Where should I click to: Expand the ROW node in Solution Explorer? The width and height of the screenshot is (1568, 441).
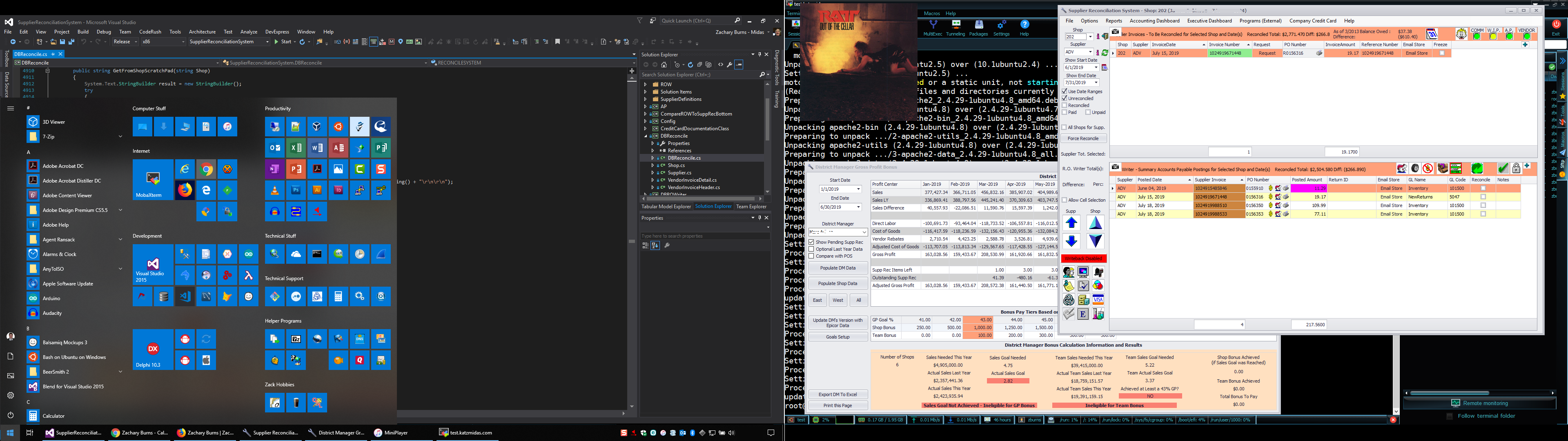(x=645, y=85)
